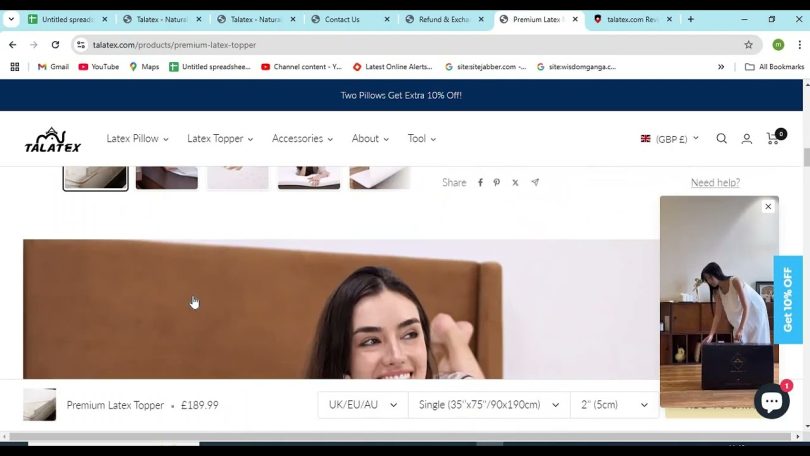Close the floating video popup
The width and height of the screenshot is (810, 456).
(768, 207)
